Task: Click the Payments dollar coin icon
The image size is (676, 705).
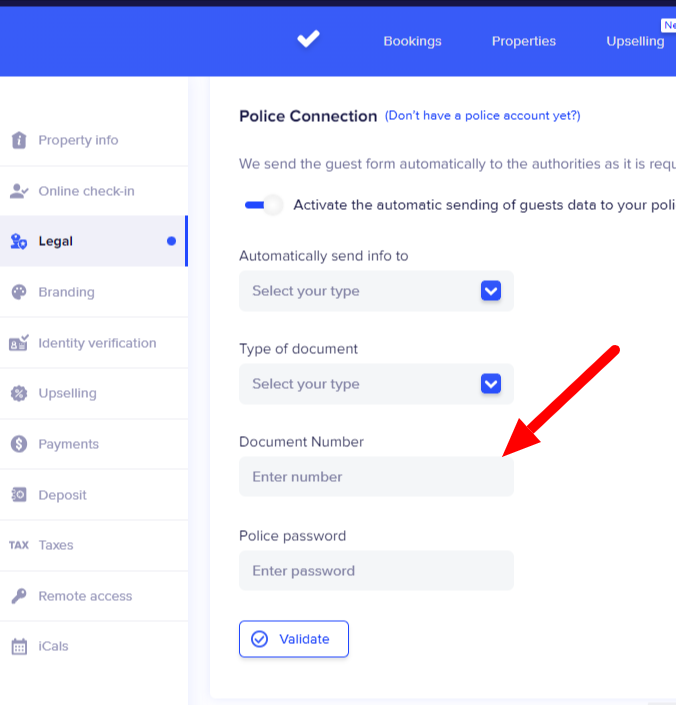Action: 18,444
